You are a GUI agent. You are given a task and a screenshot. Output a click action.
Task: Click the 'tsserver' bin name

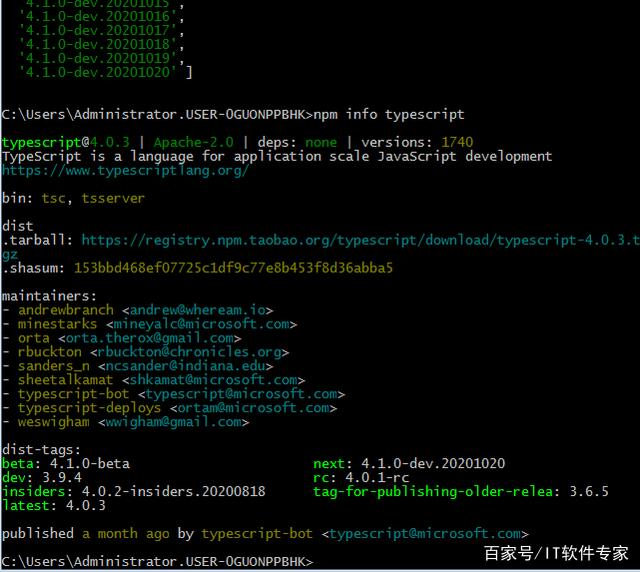(x=113, y=198)
